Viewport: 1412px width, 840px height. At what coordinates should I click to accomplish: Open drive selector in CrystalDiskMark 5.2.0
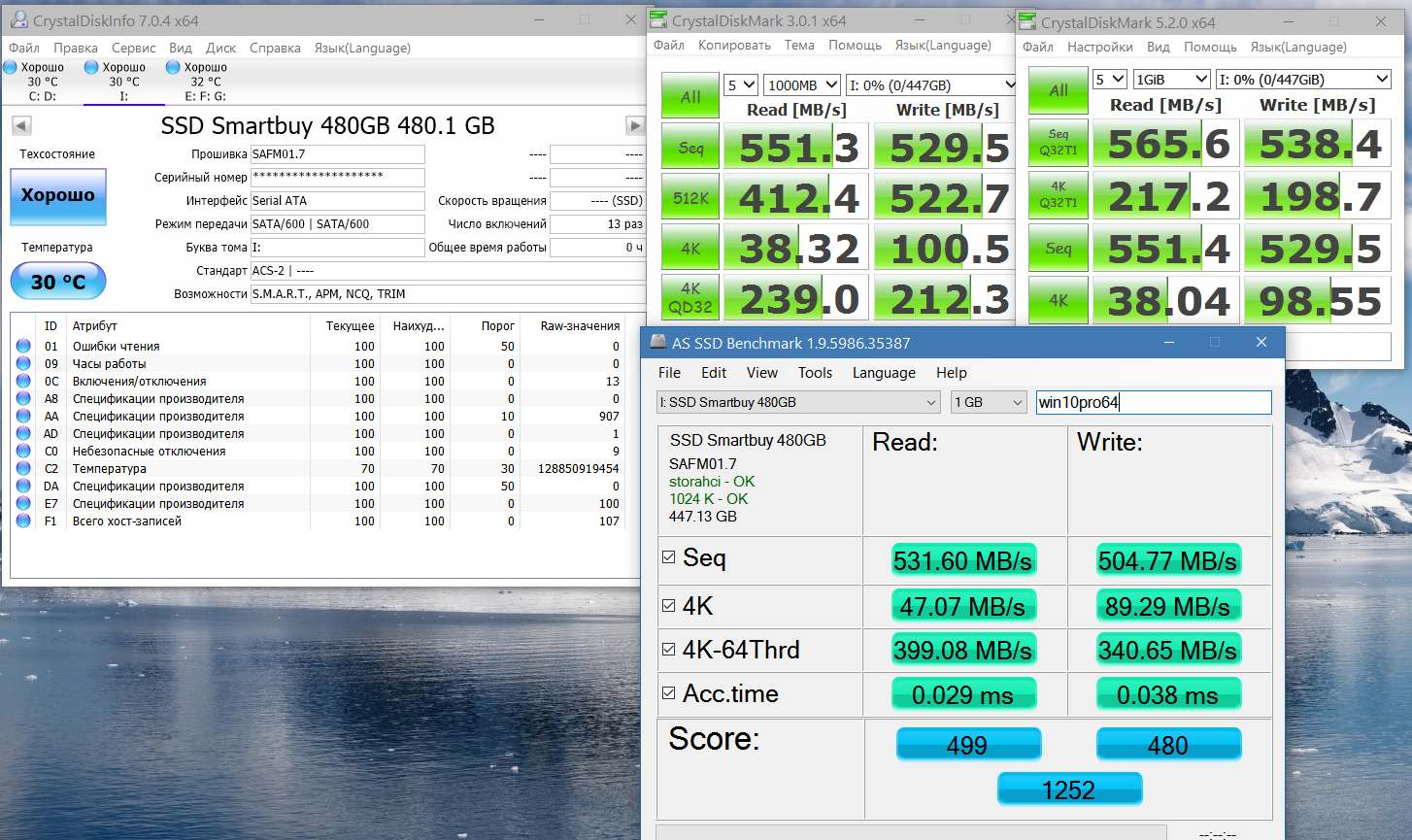pos(1303,80)
